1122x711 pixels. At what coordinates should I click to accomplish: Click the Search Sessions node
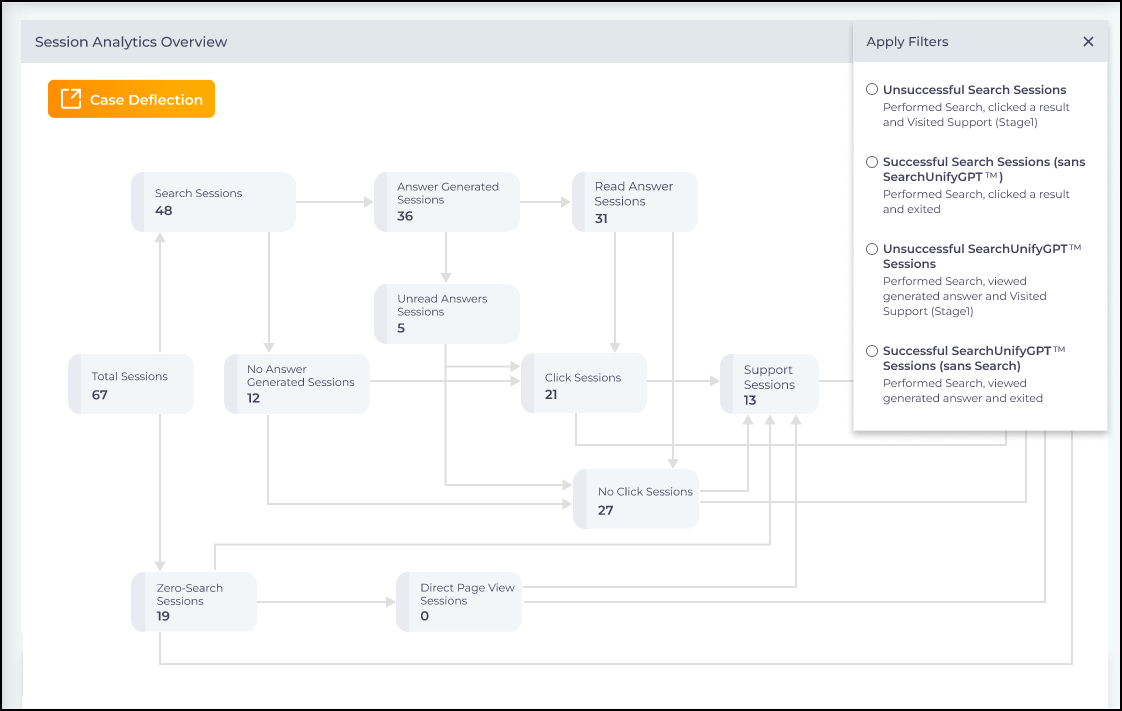pyautogui.click(x=213, y=202)
